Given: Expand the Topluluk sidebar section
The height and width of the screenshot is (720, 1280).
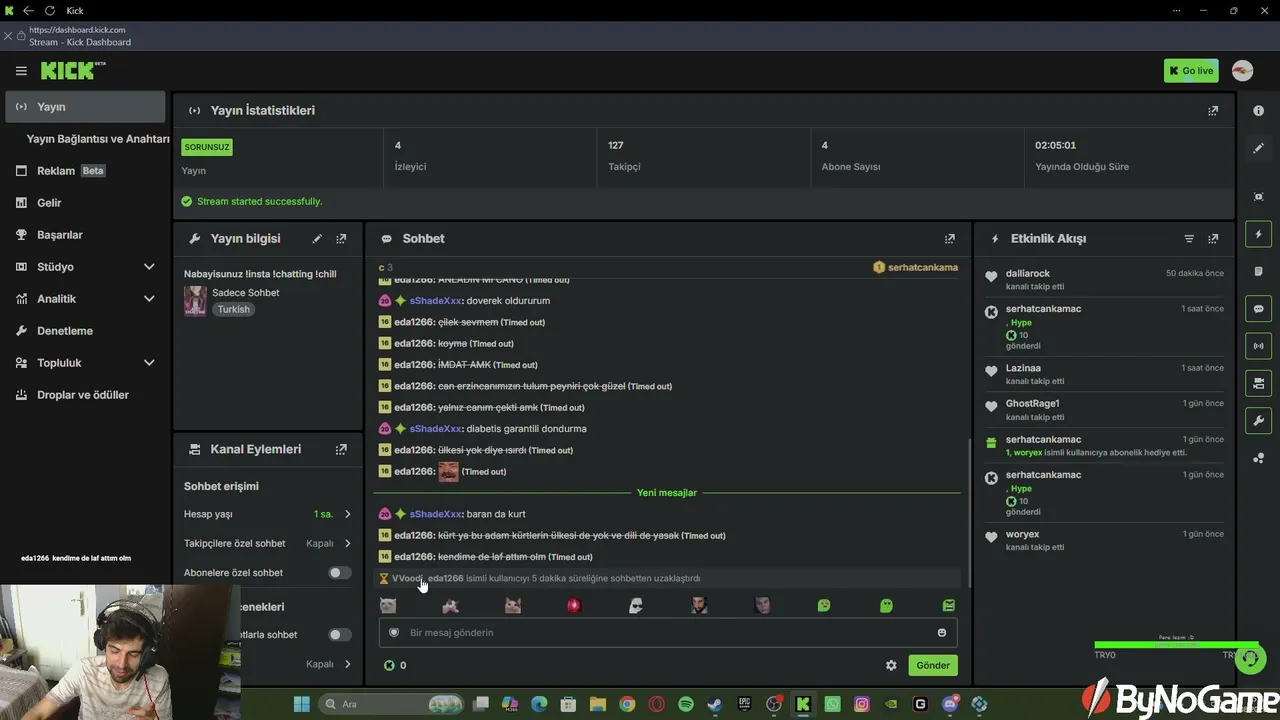Looking at the screenshot, I should point(85,363).
